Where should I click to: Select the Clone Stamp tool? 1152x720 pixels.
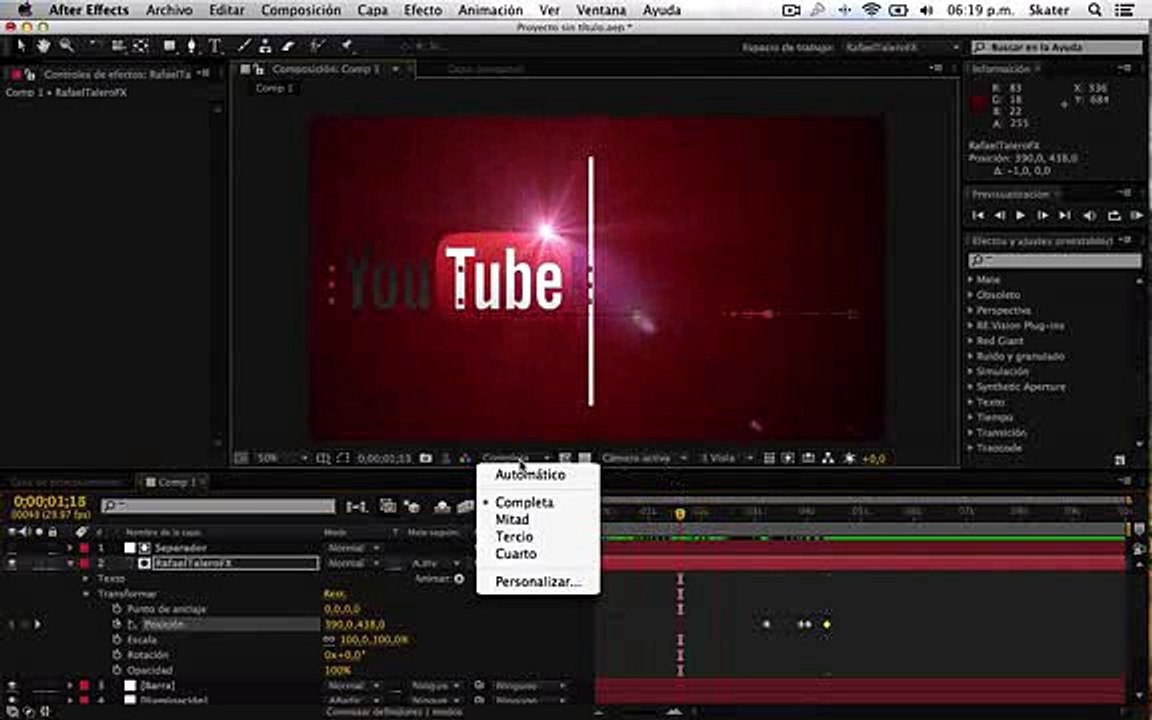click(x=265, y=46)
